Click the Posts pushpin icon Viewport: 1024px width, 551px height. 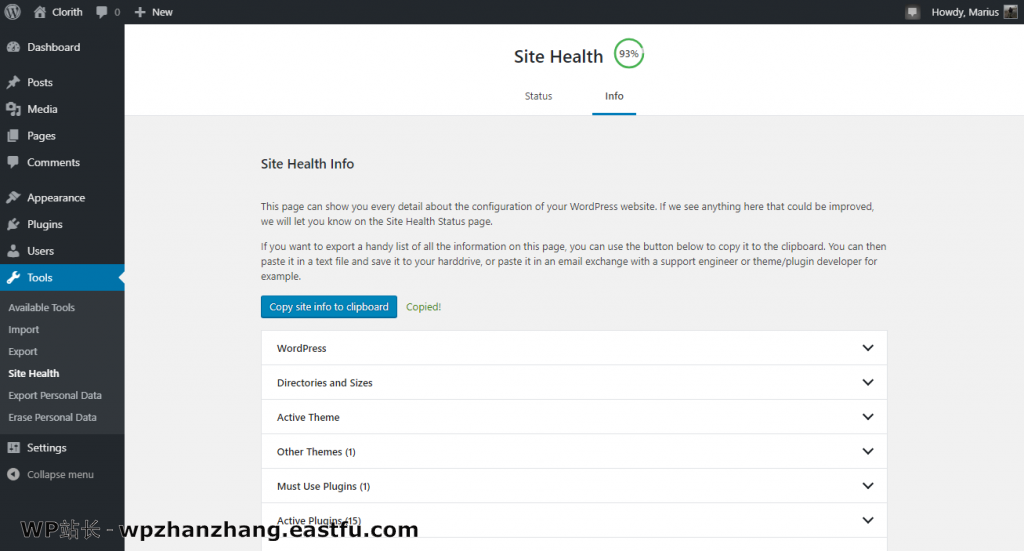(x=13, y=82)
